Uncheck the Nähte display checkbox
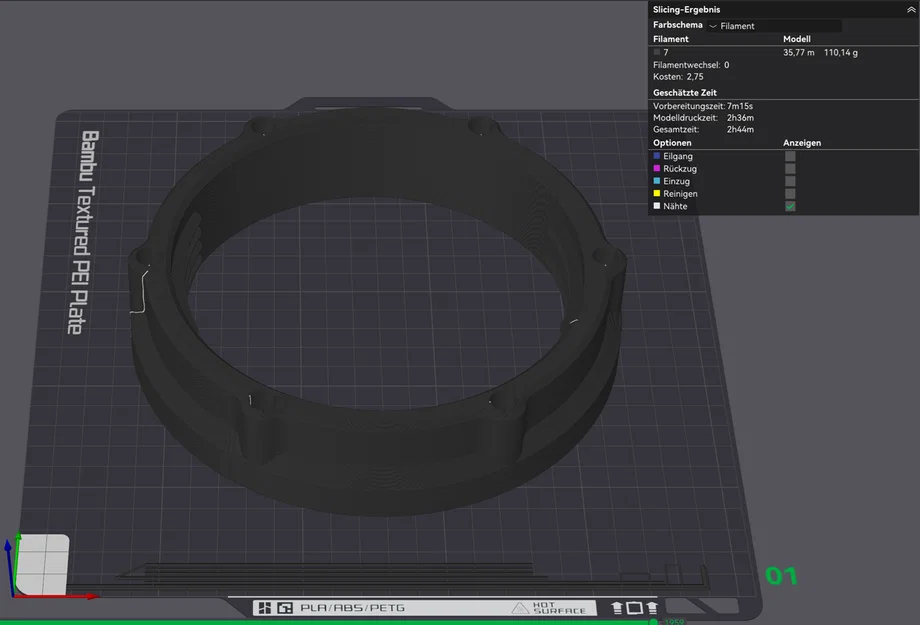 (790, 207)
